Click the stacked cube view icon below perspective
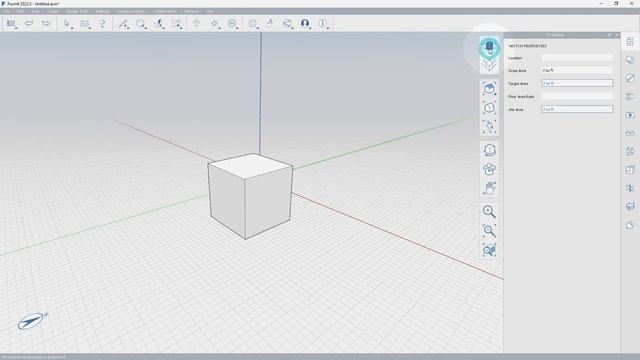This screenshot has width=640, height=360. click(489, 65)
